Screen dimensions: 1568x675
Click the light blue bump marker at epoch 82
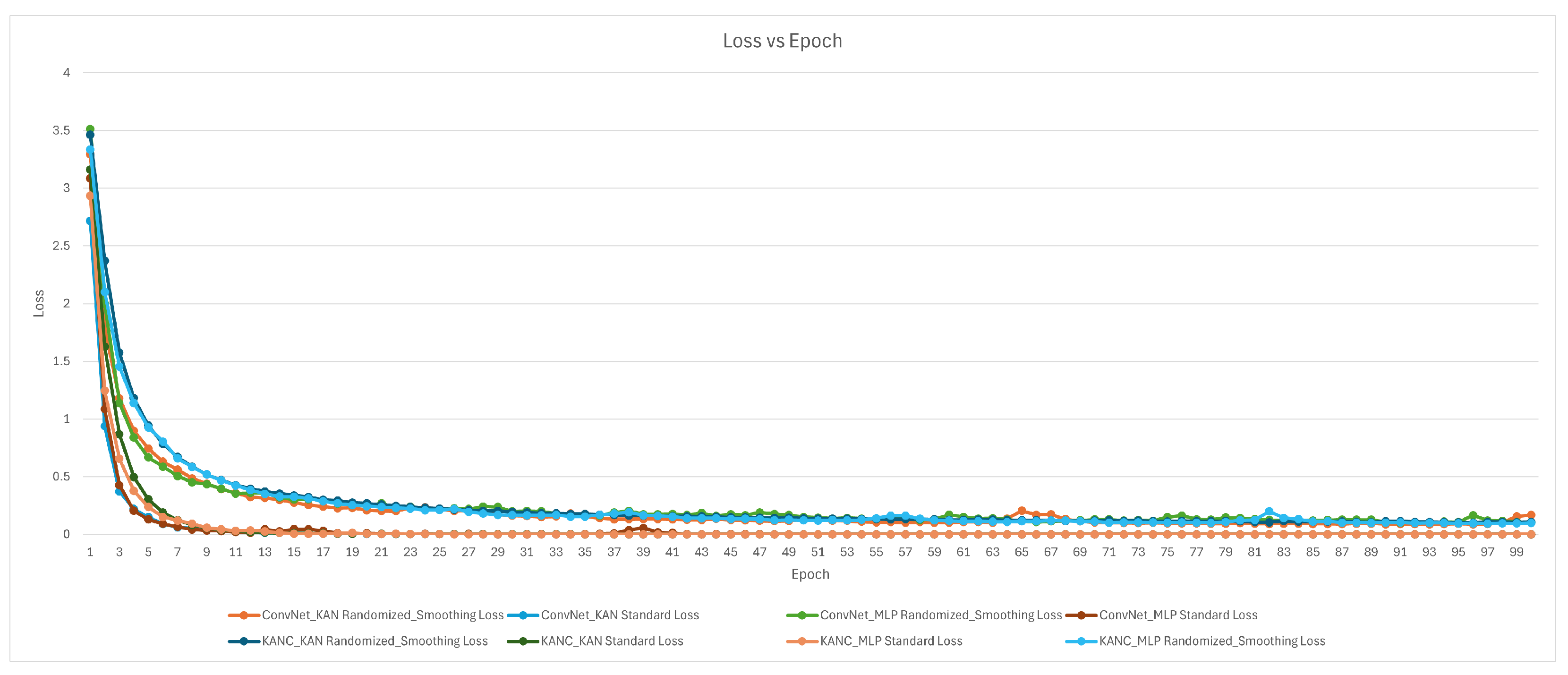(x=1269, y=512)
